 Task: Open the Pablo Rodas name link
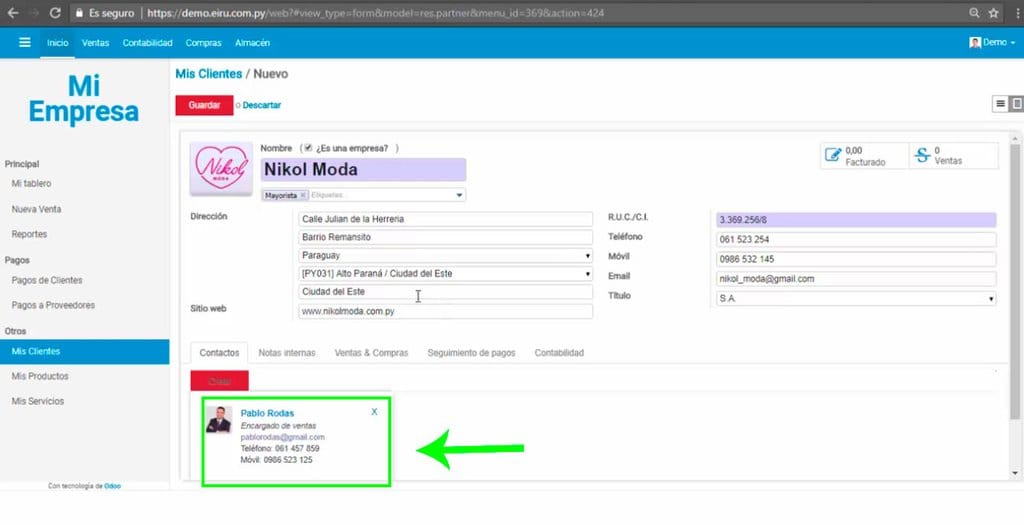(267, 413)
